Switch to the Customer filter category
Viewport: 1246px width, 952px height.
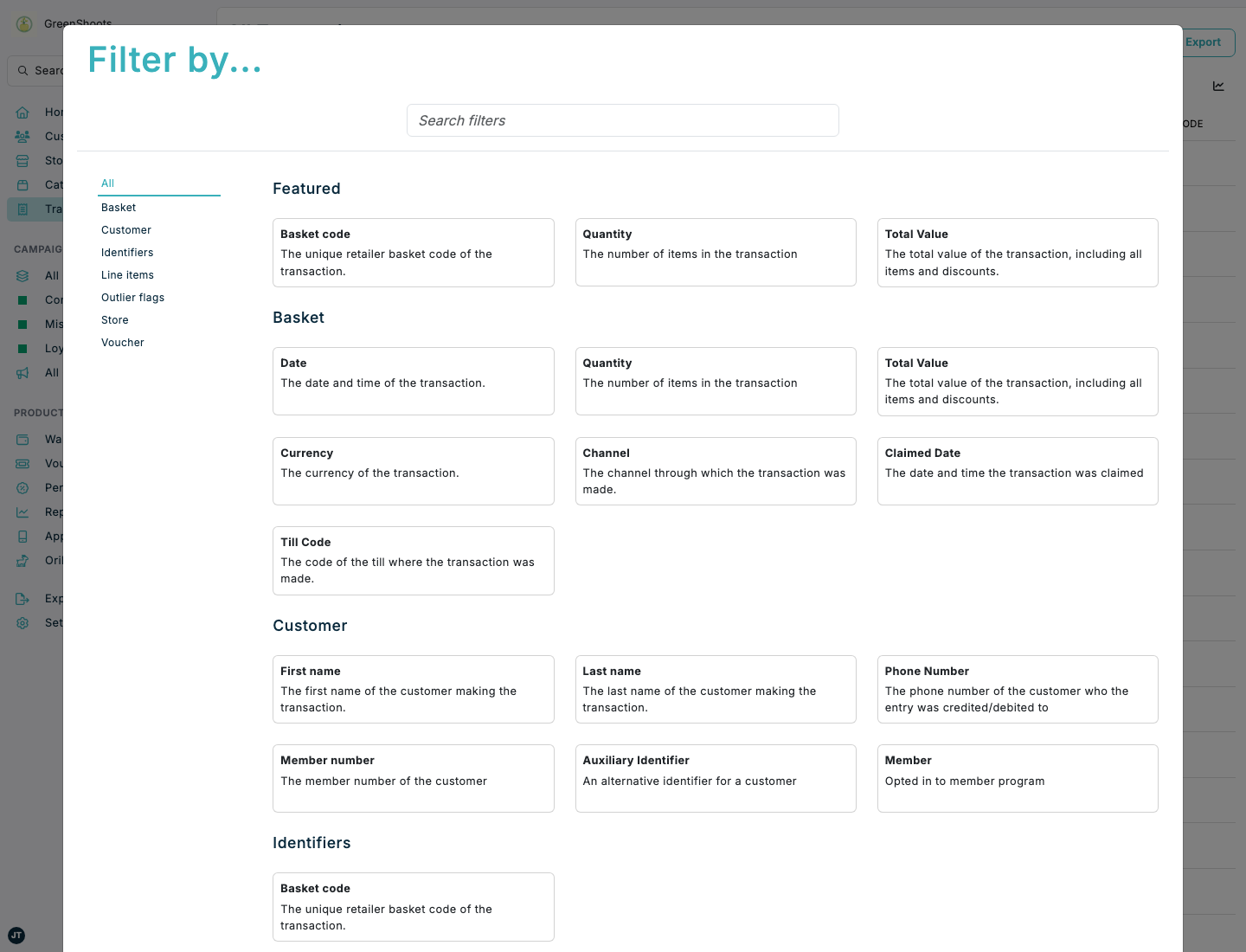click(x=125, y=229)
